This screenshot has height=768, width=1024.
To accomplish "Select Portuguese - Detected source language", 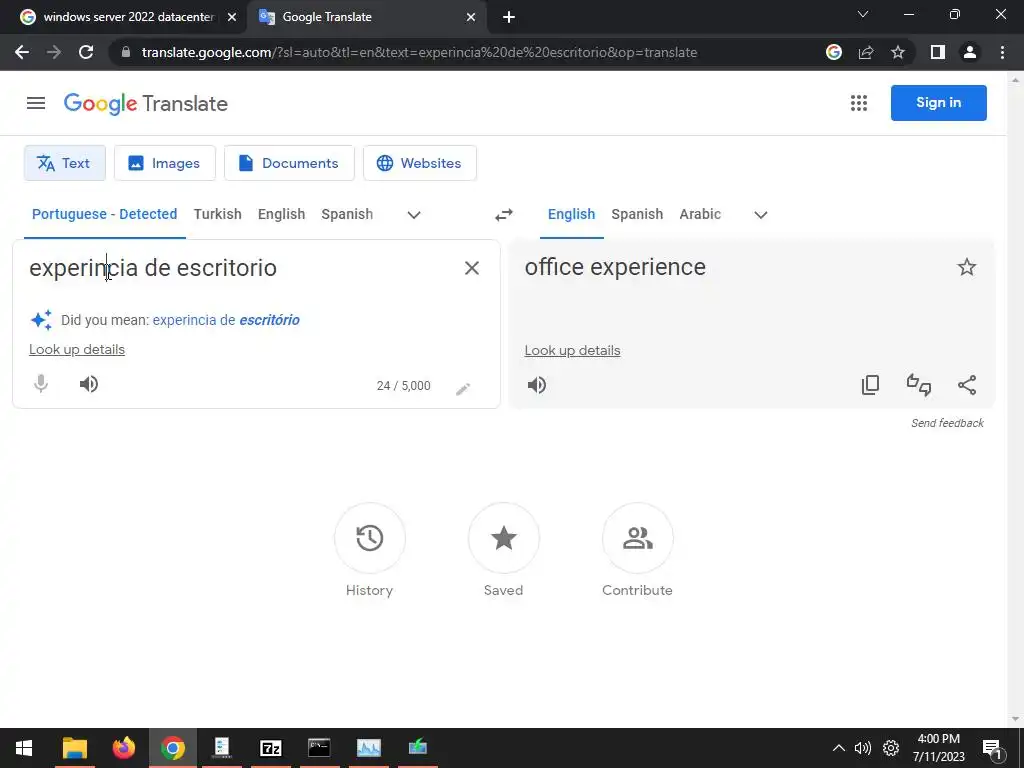I will coord(104,214).
